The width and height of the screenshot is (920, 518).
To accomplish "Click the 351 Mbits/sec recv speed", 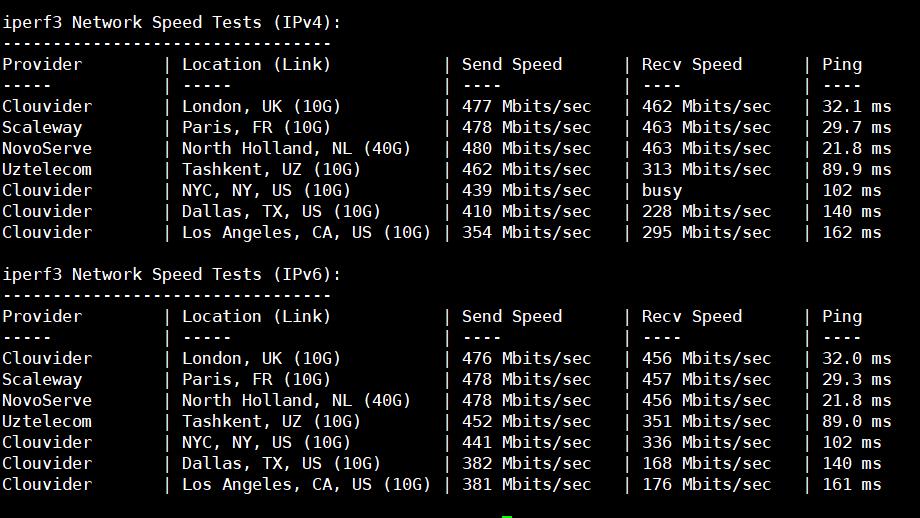I will point(706,421).
